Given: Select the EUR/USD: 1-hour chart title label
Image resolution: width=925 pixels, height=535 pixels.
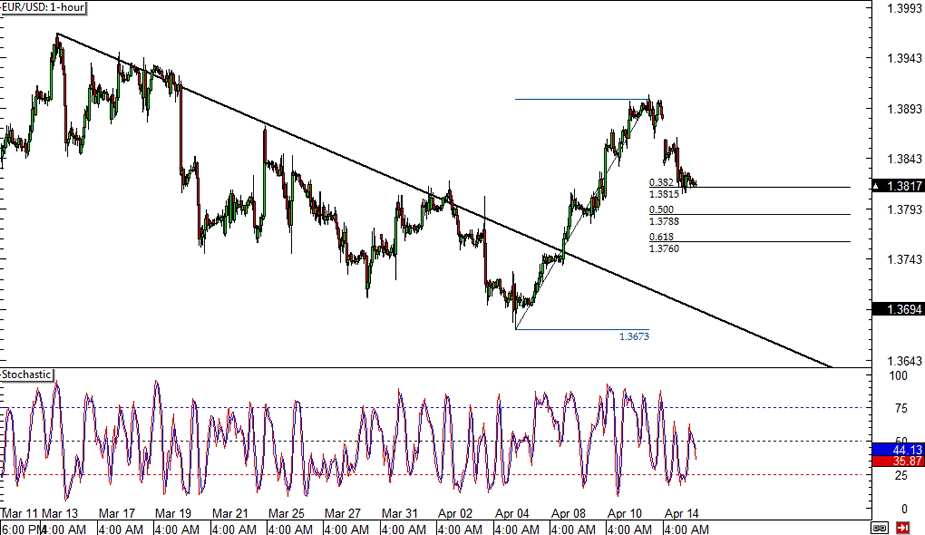Looking at the screenshot, I should click(x=43, y=8).
